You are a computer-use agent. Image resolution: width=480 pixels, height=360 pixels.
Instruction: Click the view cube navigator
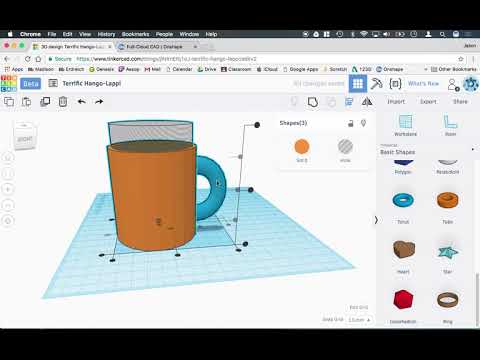pos(25,136)
